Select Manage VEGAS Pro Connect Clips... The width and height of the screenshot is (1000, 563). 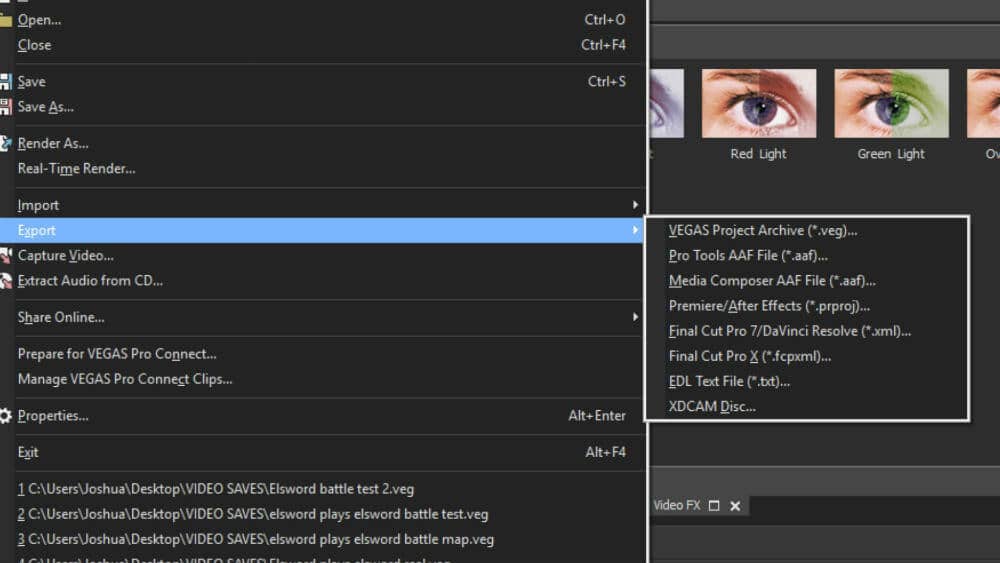tap(321, 379)
